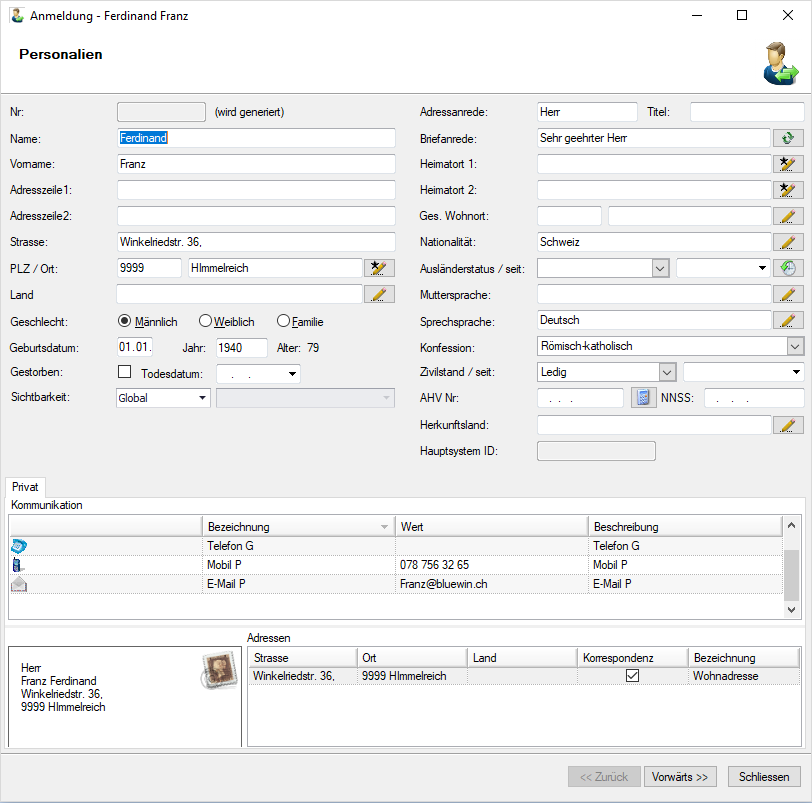812x803 pixels.
Task: Expand the Sichtbarkeit Global dropdown
Action: (x=203, y=398)
